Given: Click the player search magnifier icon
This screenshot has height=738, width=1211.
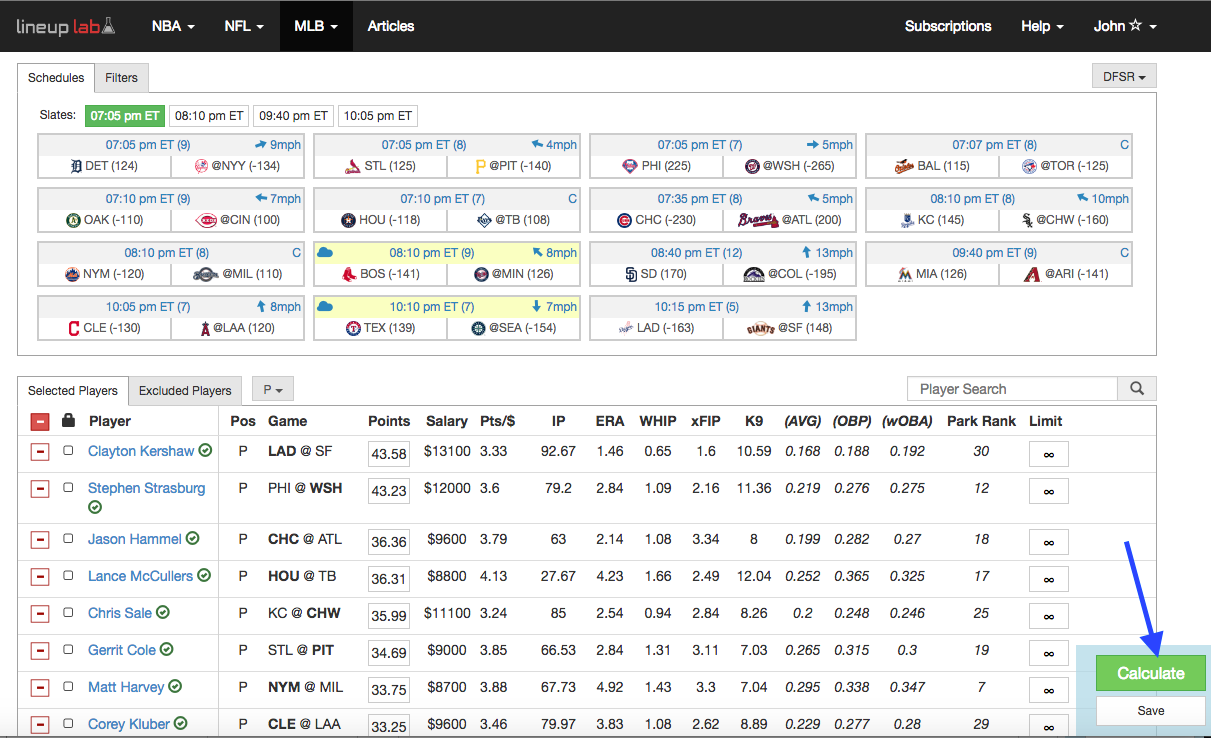Looking at the screenshot, I should coord(1137,389).
